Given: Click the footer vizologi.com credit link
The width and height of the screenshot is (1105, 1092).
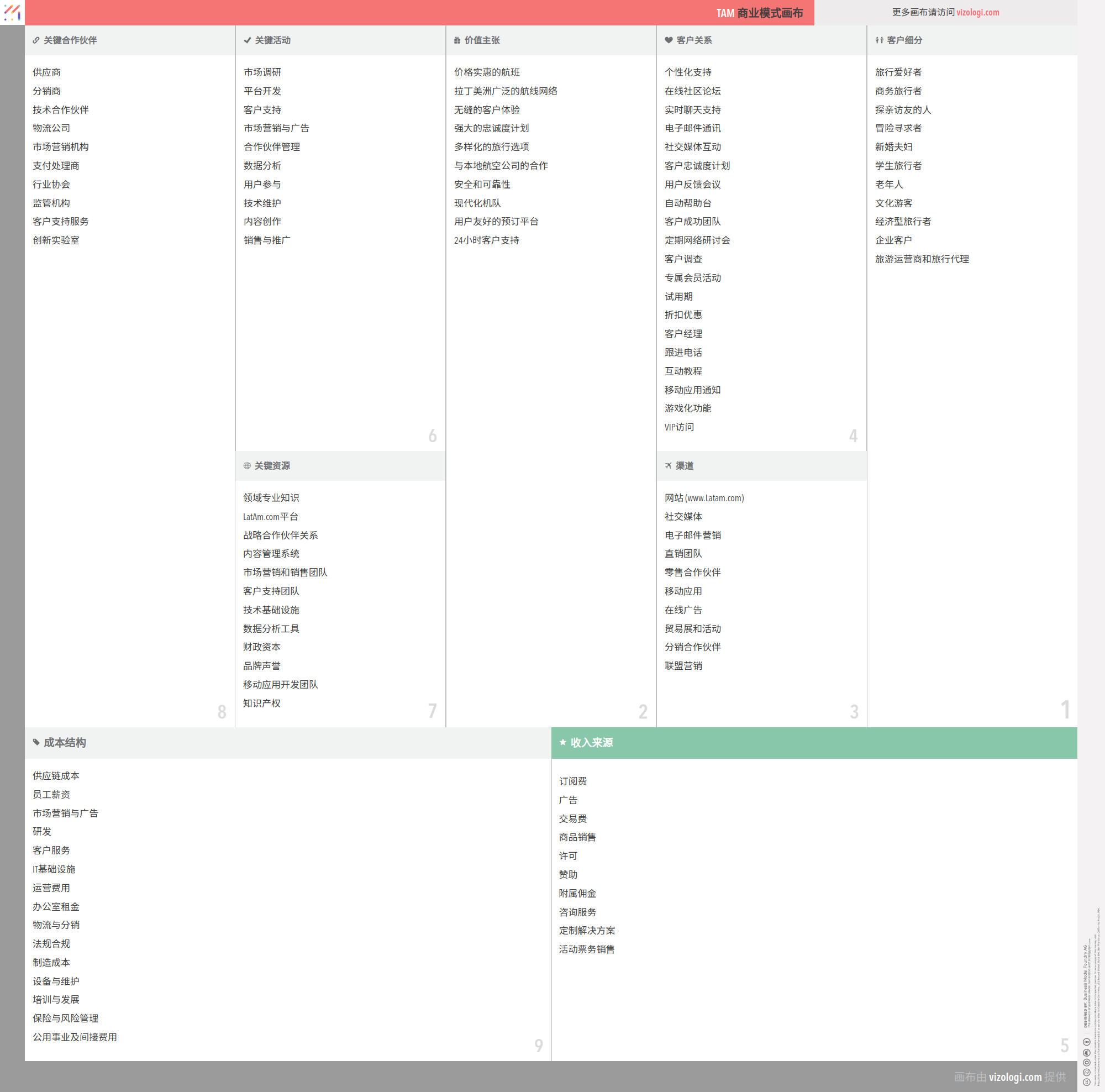Looking at the screenshot, I should [1014, 1077].
